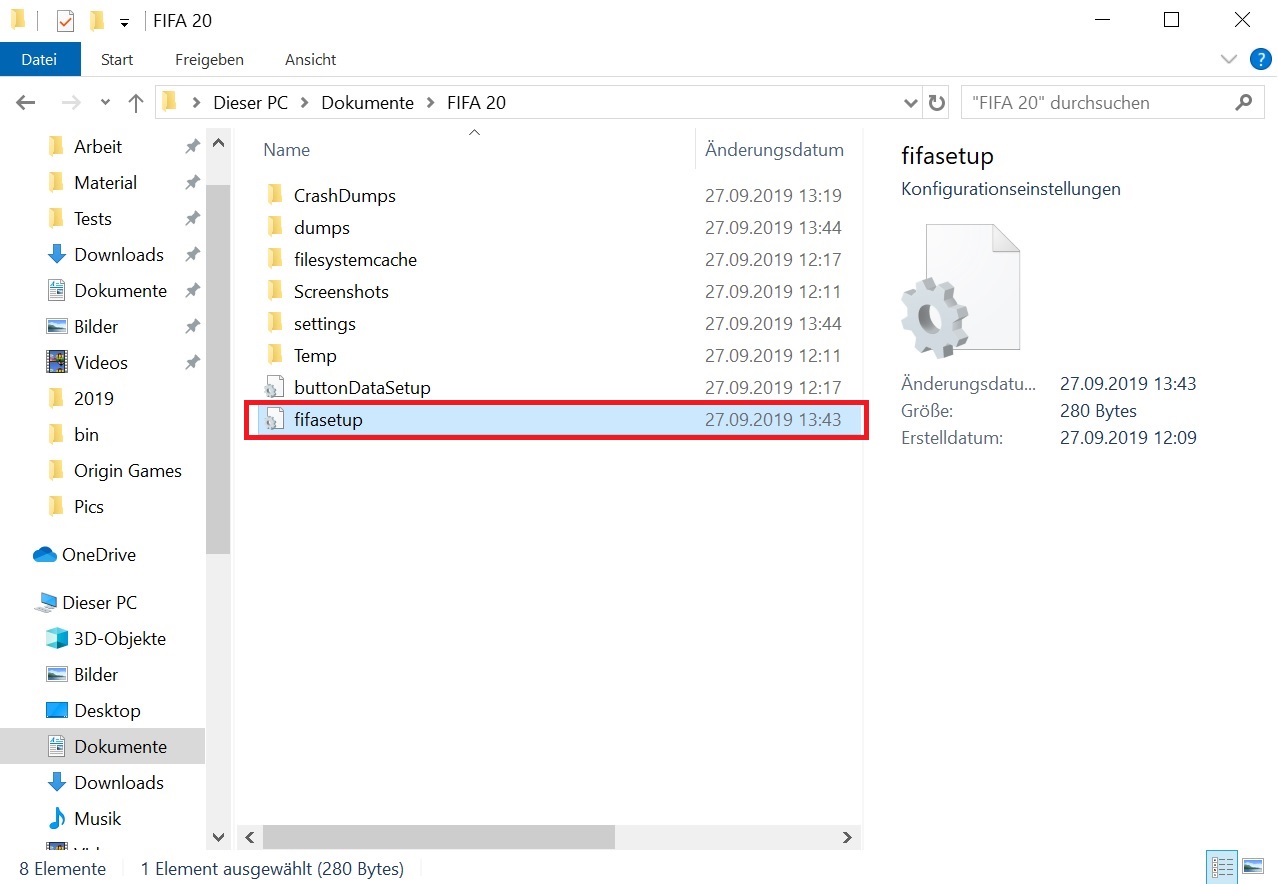Expand the ribbon with the chevron
Viewport: 1278px width, 884px height.
1229,59
